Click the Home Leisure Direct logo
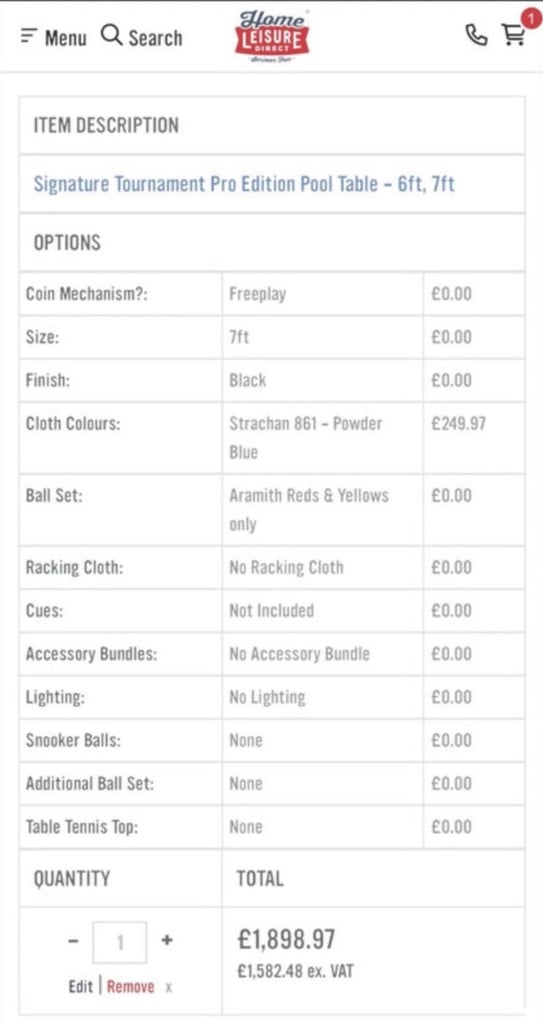The height and width of the screenshot is (1024, 543). (272, 36)
